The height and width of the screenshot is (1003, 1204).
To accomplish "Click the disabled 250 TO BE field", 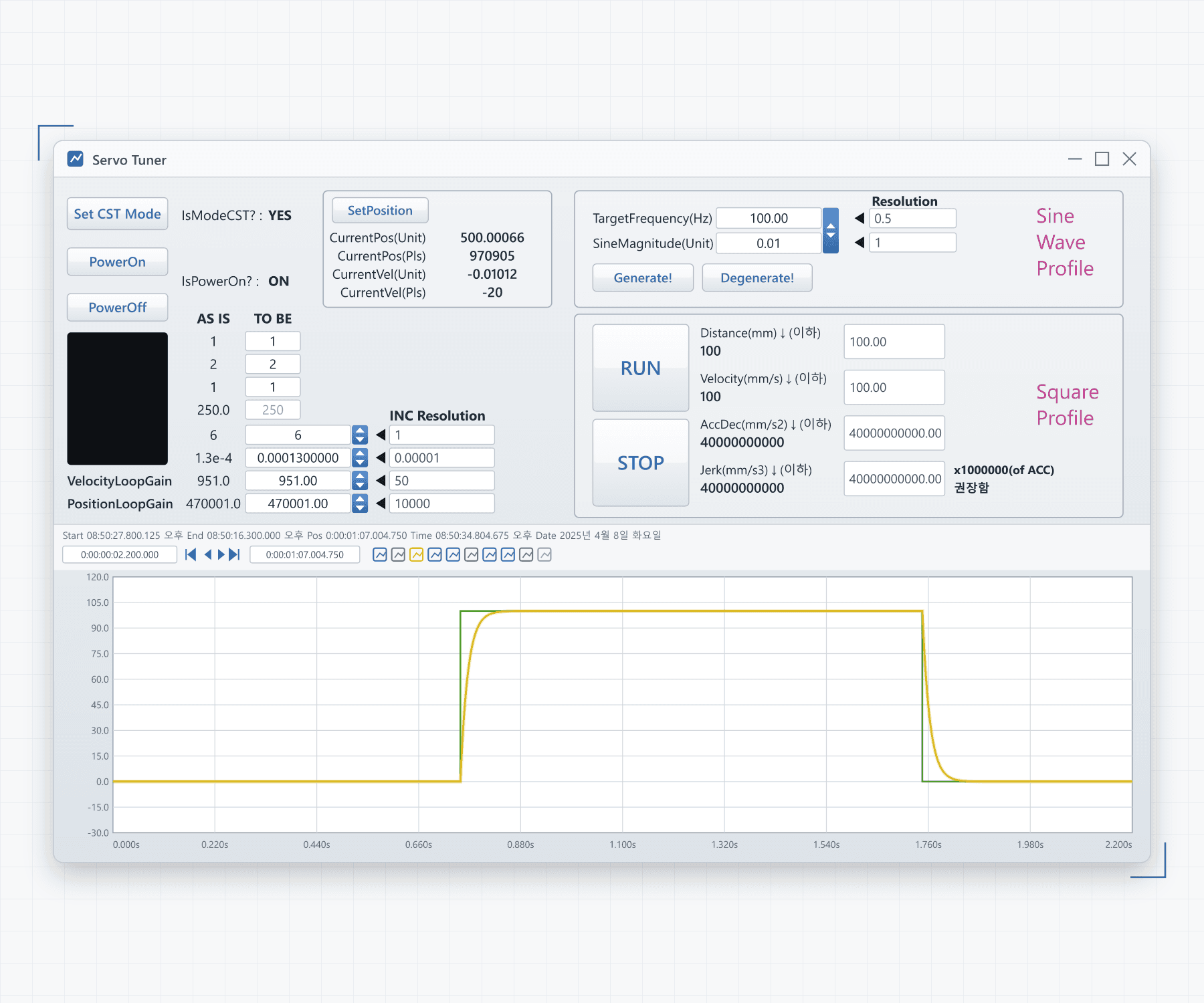I will pos(272,409).
